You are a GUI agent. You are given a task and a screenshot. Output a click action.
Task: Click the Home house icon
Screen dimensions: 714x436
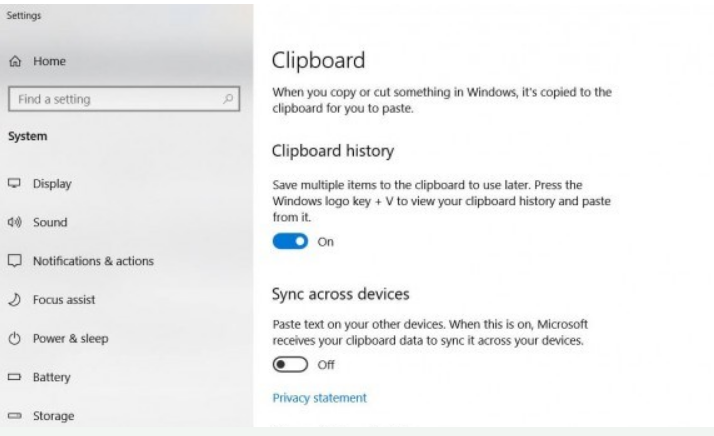click(x=14, y=61)
